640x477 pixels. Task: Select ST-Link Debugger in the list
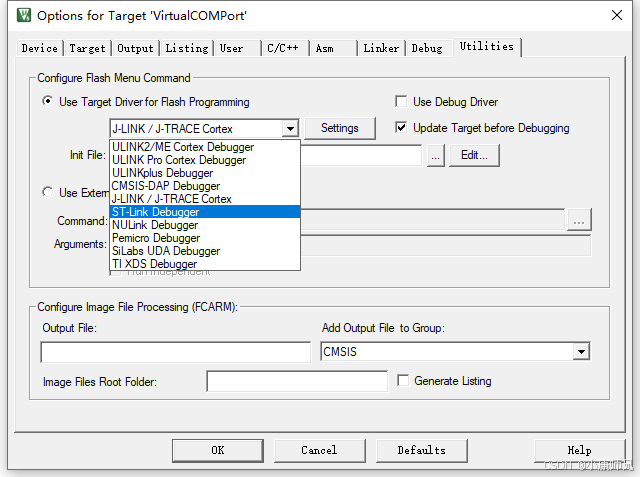[205, 212]
